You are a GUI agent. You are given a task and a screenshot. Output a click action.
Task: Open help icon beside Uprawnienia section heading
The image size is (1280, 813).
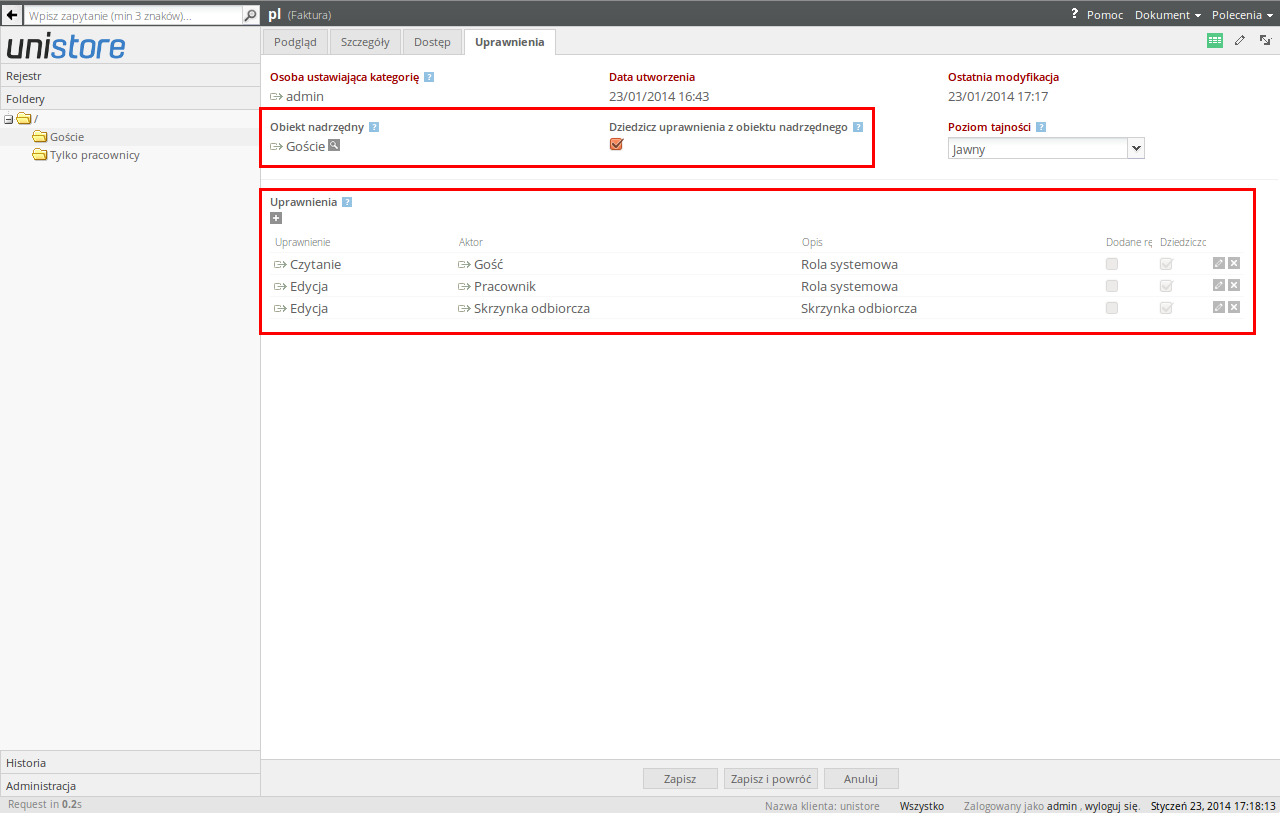point(347,202)
